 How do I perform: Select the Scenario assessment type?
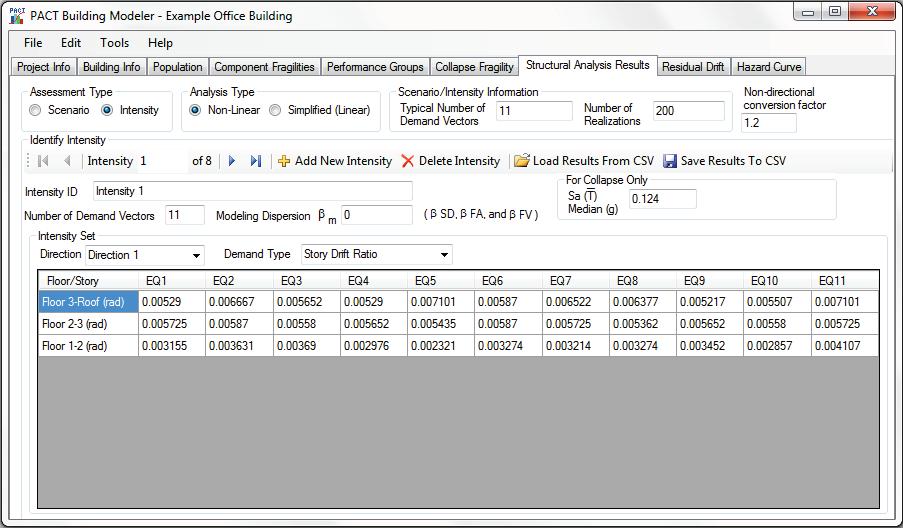(x=35, y=110)
